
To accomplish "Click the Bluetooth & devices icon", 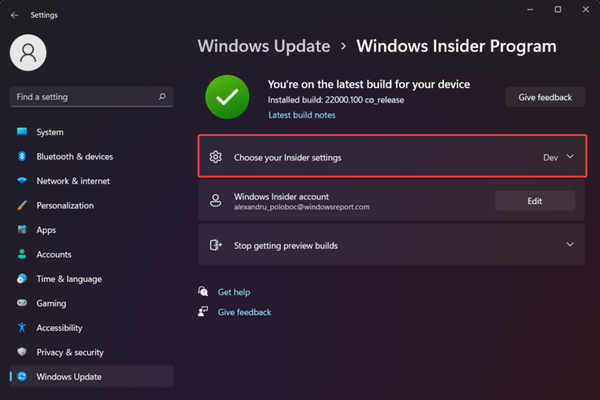I will pos(21,157).
